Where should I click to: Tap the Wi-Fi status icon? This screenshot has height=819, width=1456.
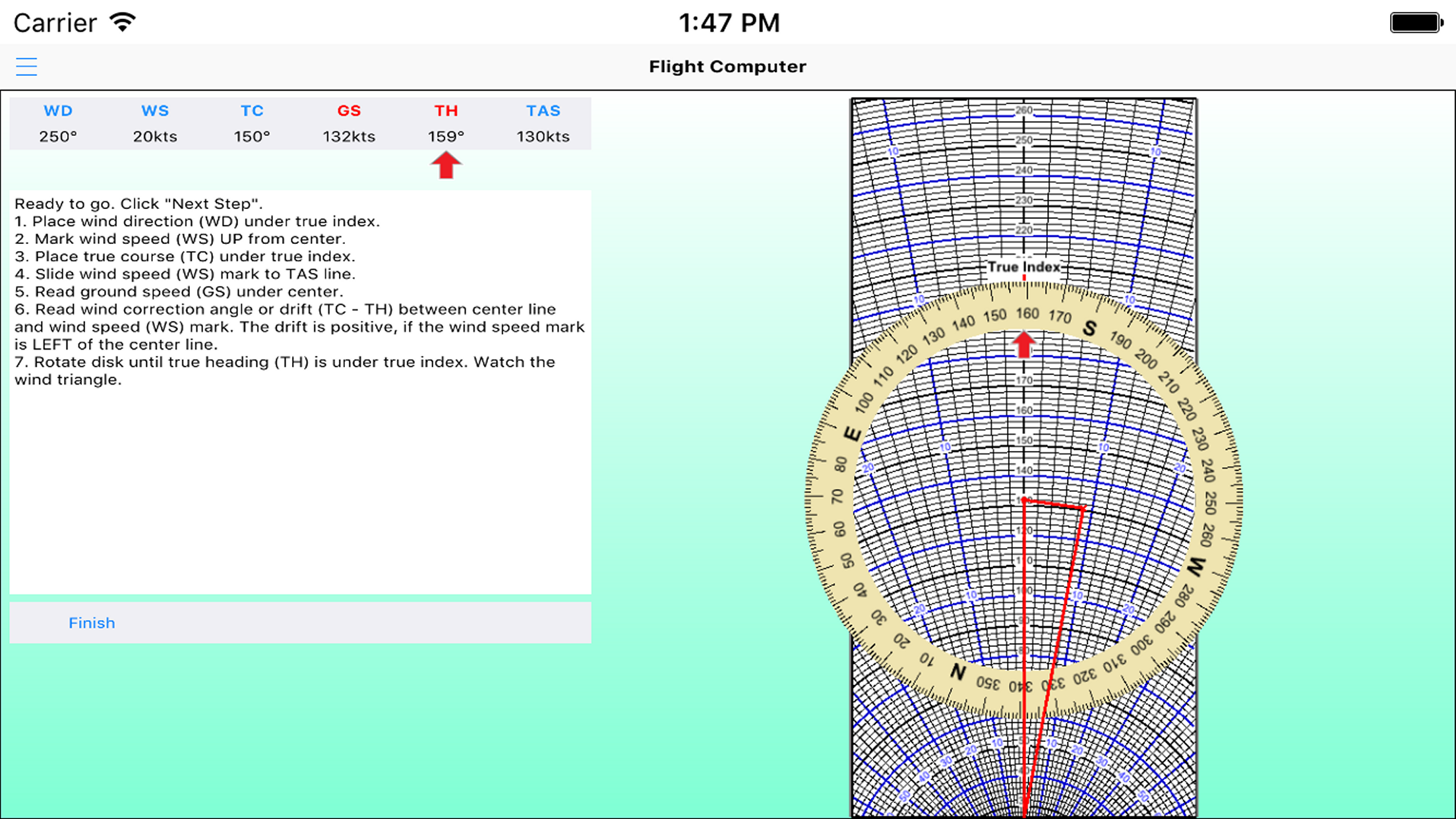click(123, 22)
